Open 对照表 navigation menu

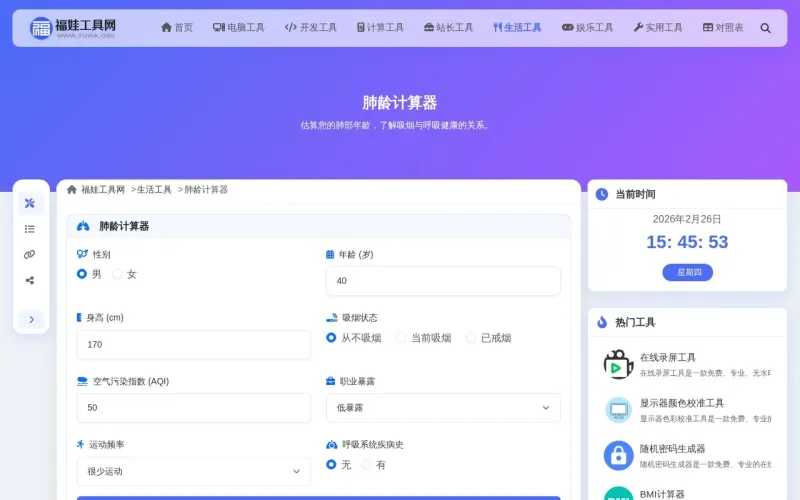click(x=723, y=28)
